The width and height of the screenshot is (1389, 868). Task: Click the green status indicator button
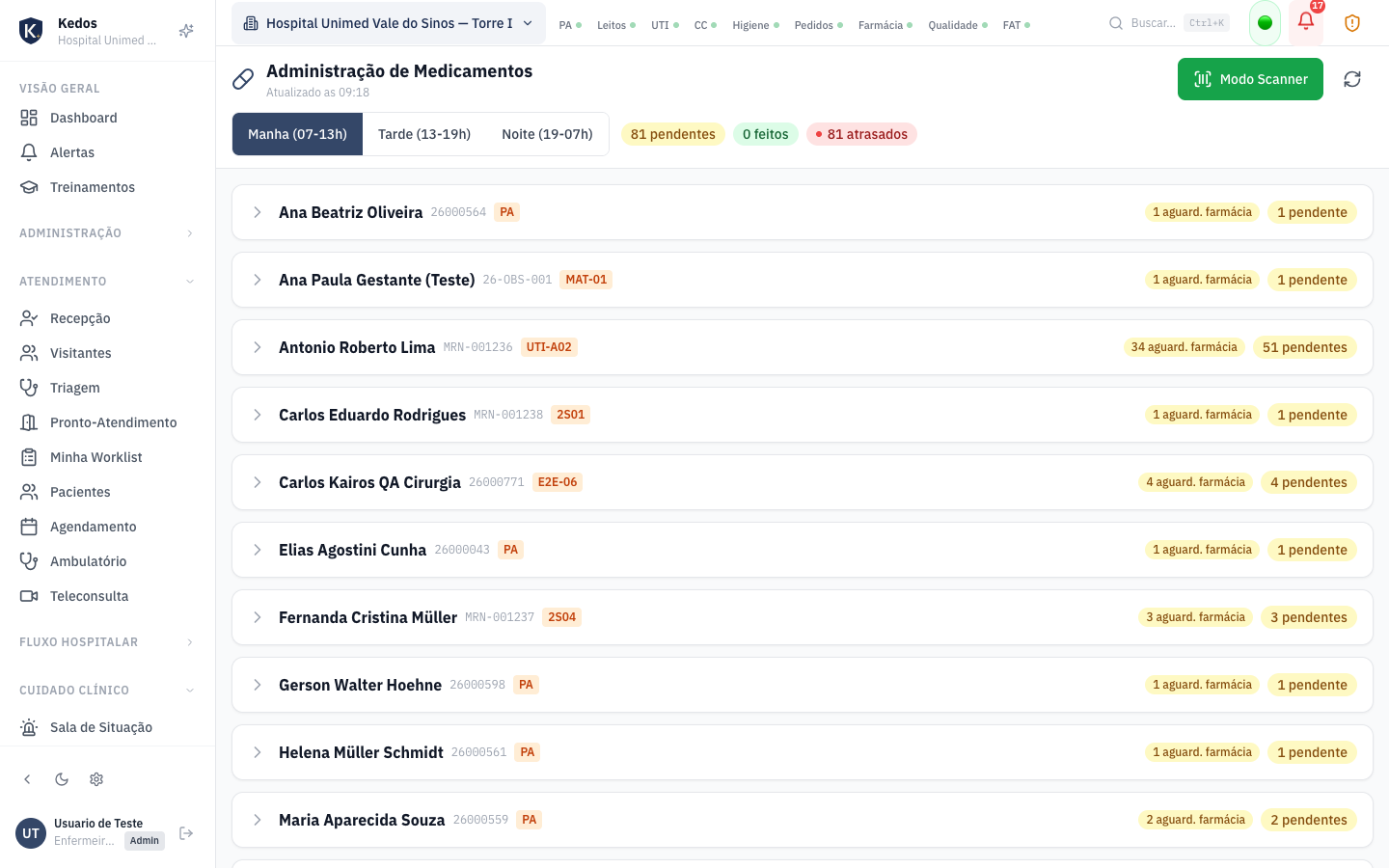click(1265, 23)
